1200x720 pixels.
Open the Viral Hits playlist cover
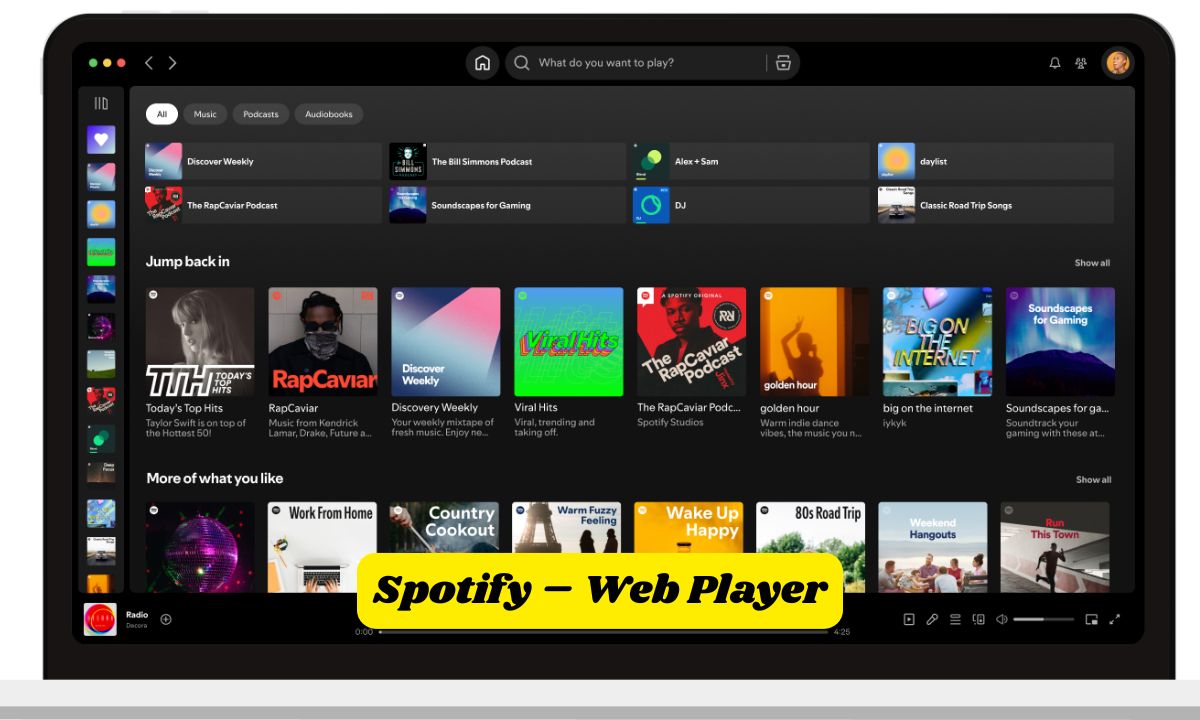569,342
